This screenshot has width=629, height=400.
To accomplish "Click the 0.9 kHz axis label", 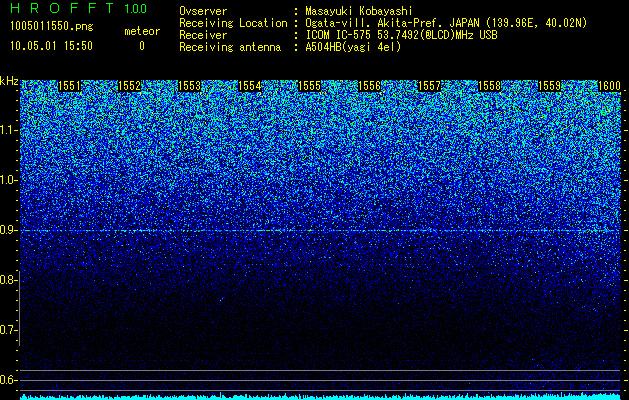I will 9,230.
